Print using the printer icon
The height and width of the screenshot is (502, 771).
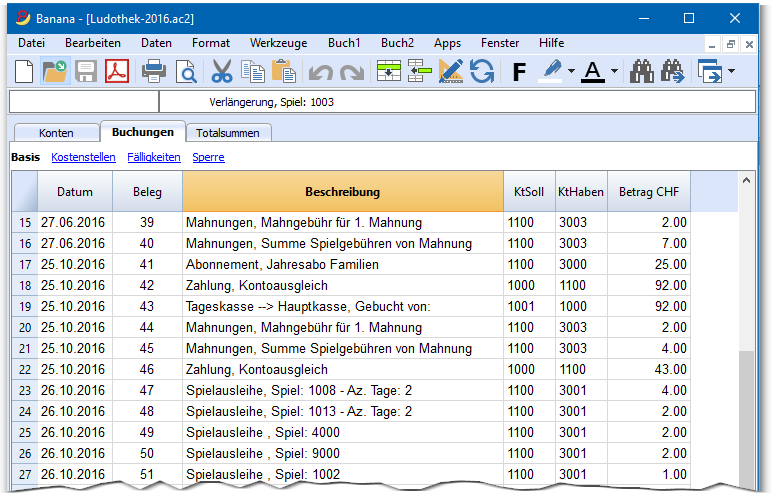coord(154,71)
